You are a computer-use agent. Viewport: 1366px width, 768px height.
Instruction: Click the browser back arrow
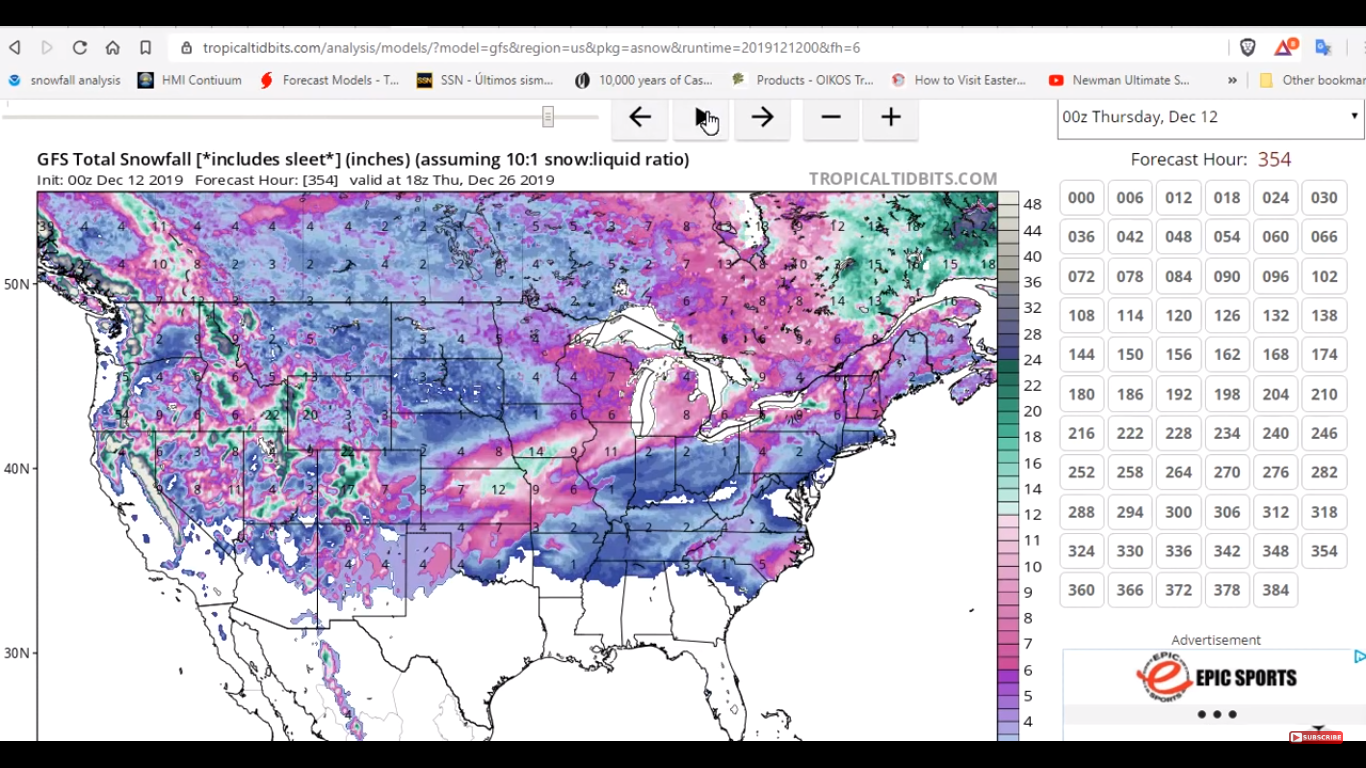tap(15, 48)
